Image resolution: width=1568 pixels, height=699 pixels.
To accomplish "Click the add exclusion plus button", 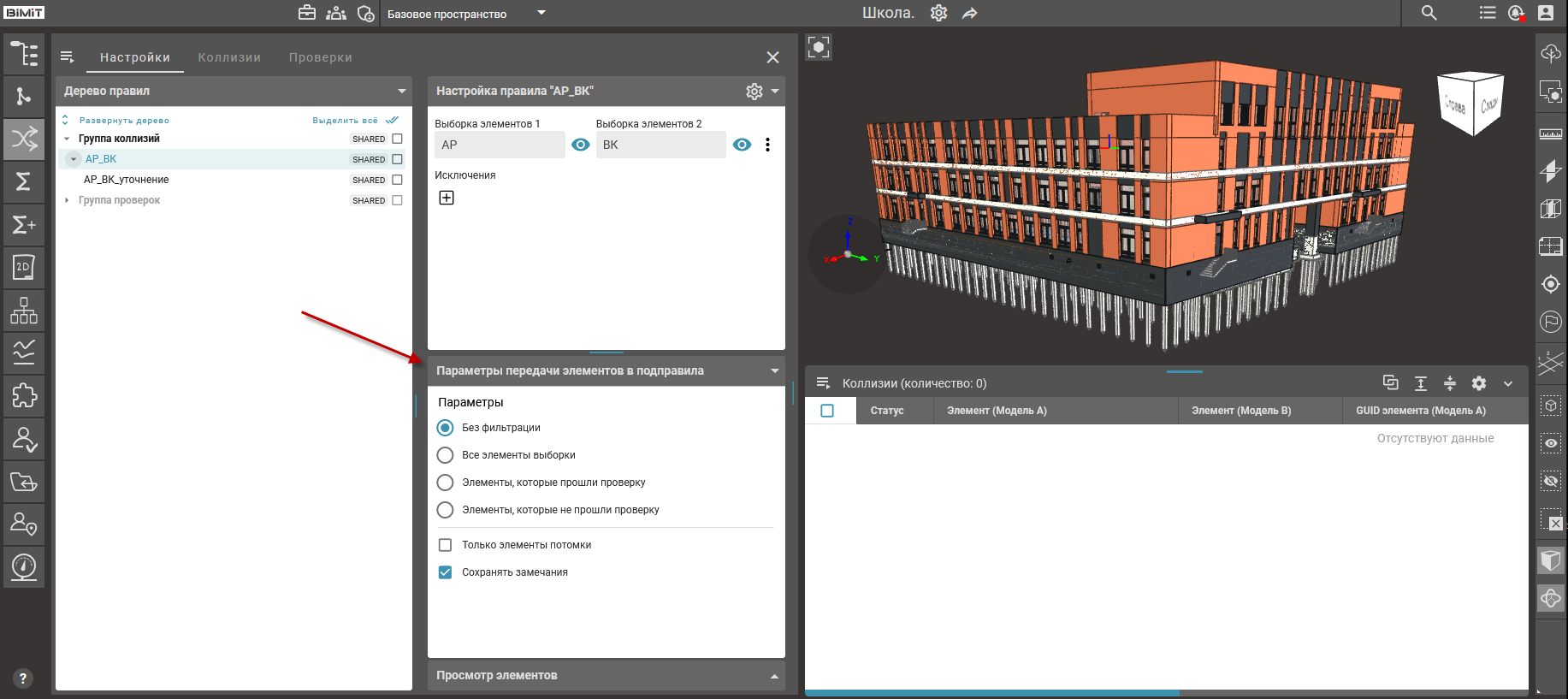I will pyautogui.click(x=447, y=198).
